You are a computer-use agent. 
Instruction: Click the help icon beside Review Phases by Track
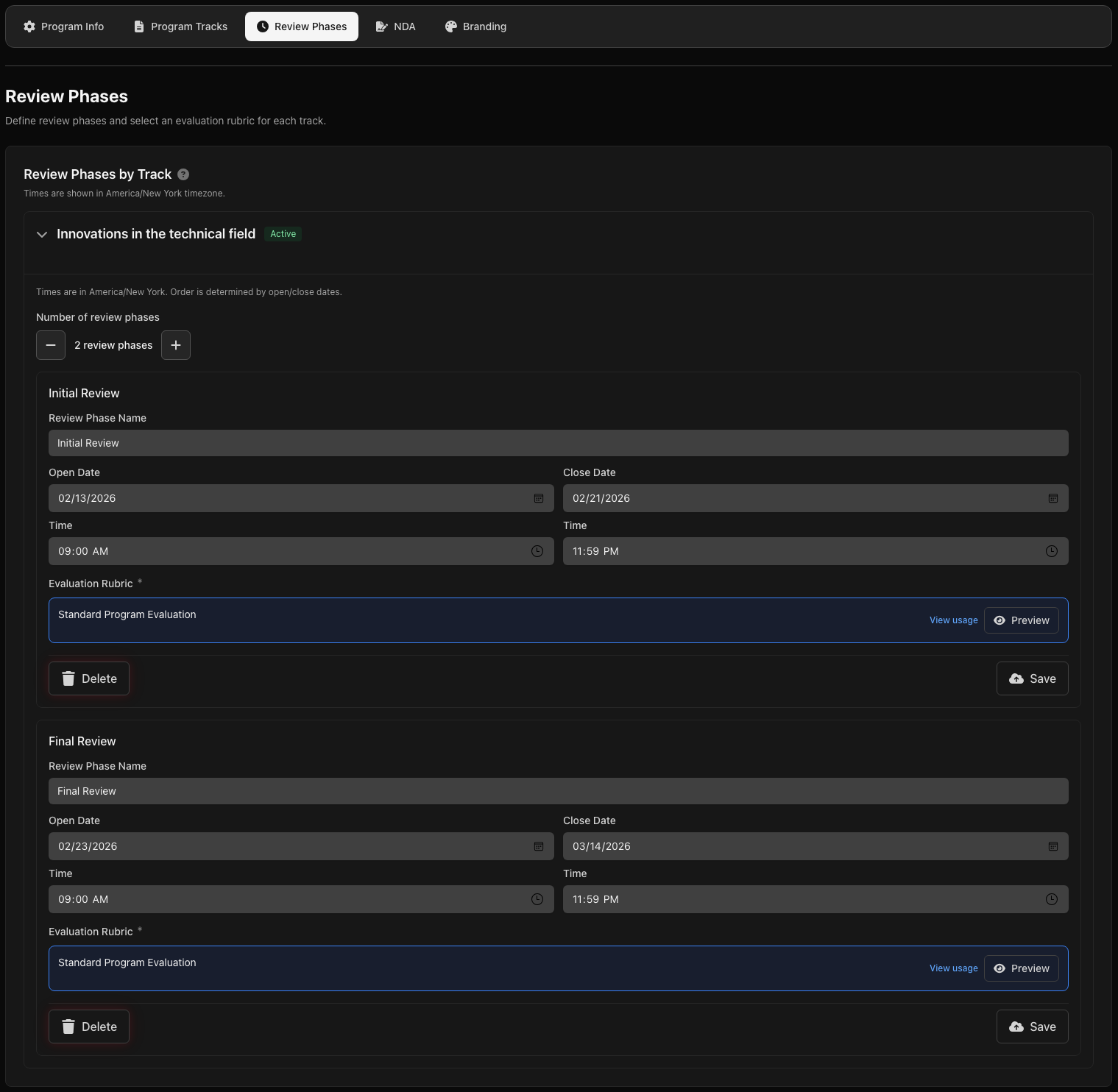(183, 174)
